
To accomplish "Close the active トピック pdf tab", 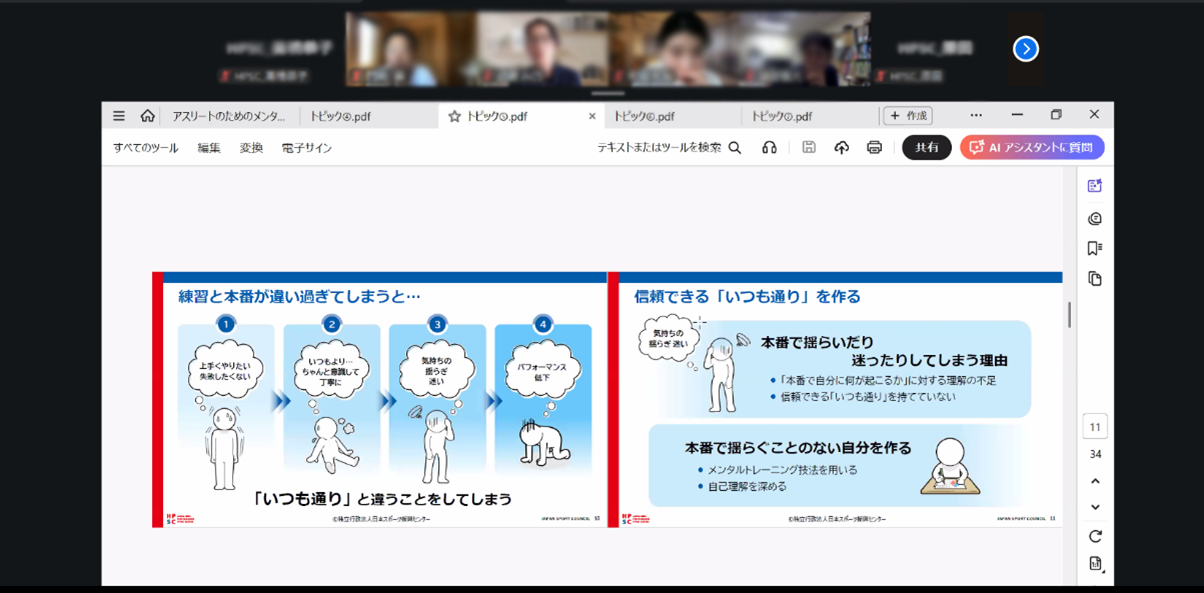I will pyautogui.click(x=592, y=117).
